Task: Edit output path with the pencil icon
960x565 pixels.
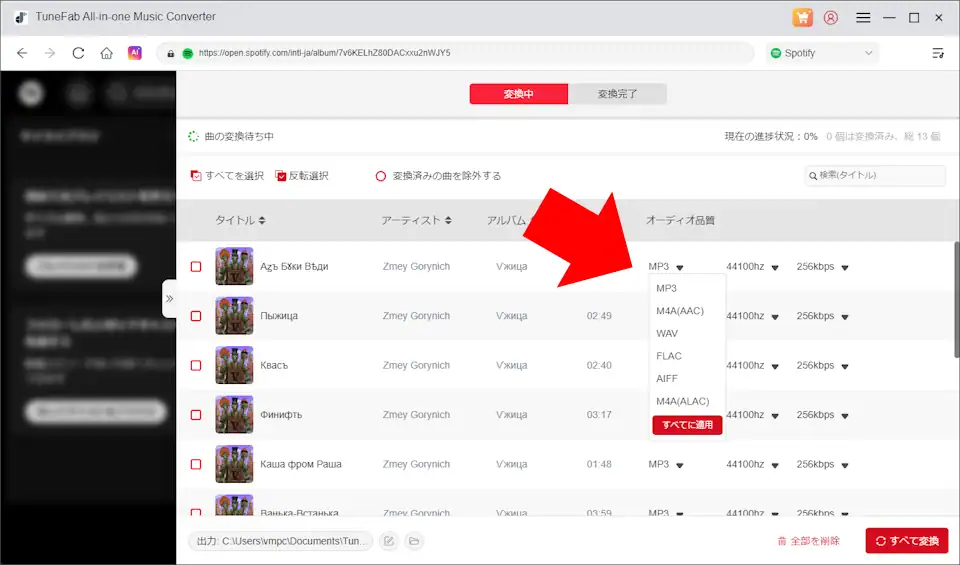Action: pyautogui.click(x=388, y=541)
